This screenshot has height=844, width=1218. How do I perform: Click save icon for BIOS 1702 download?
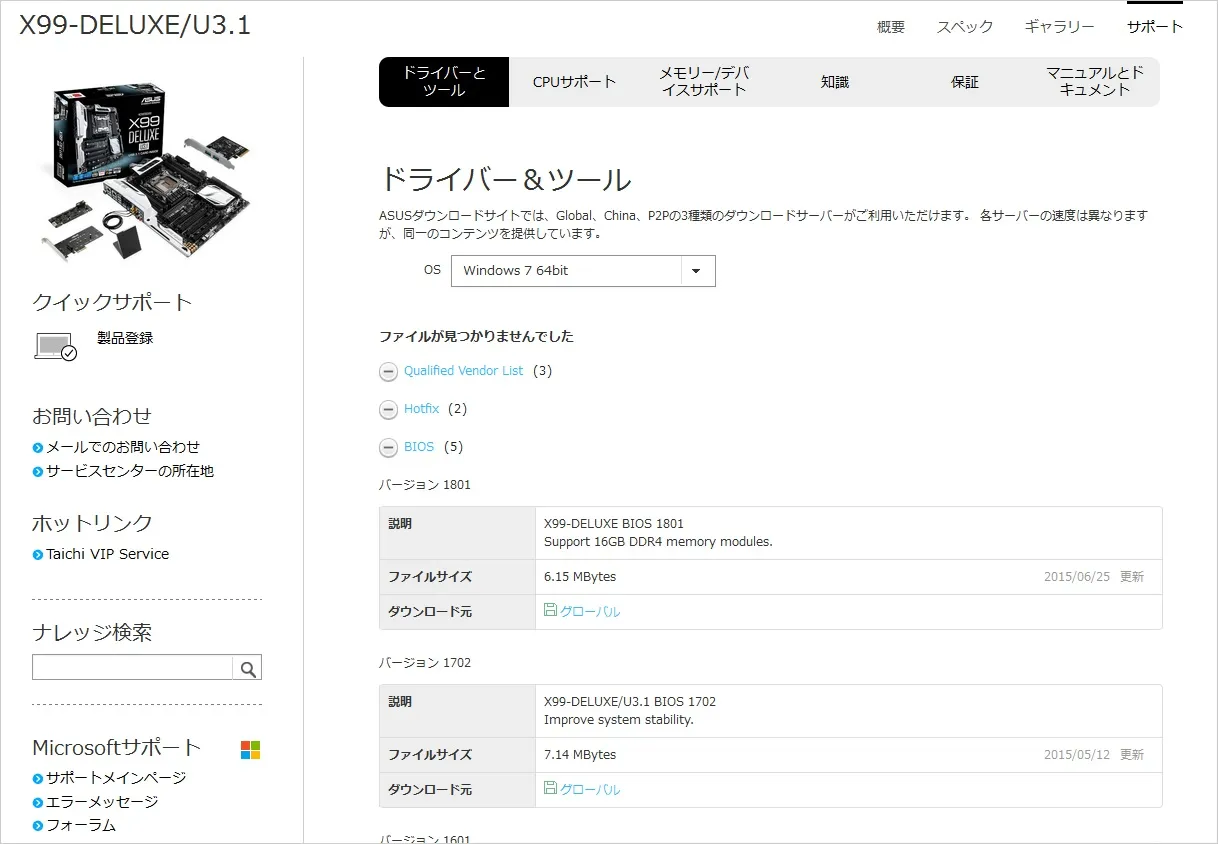pos(550,788)
